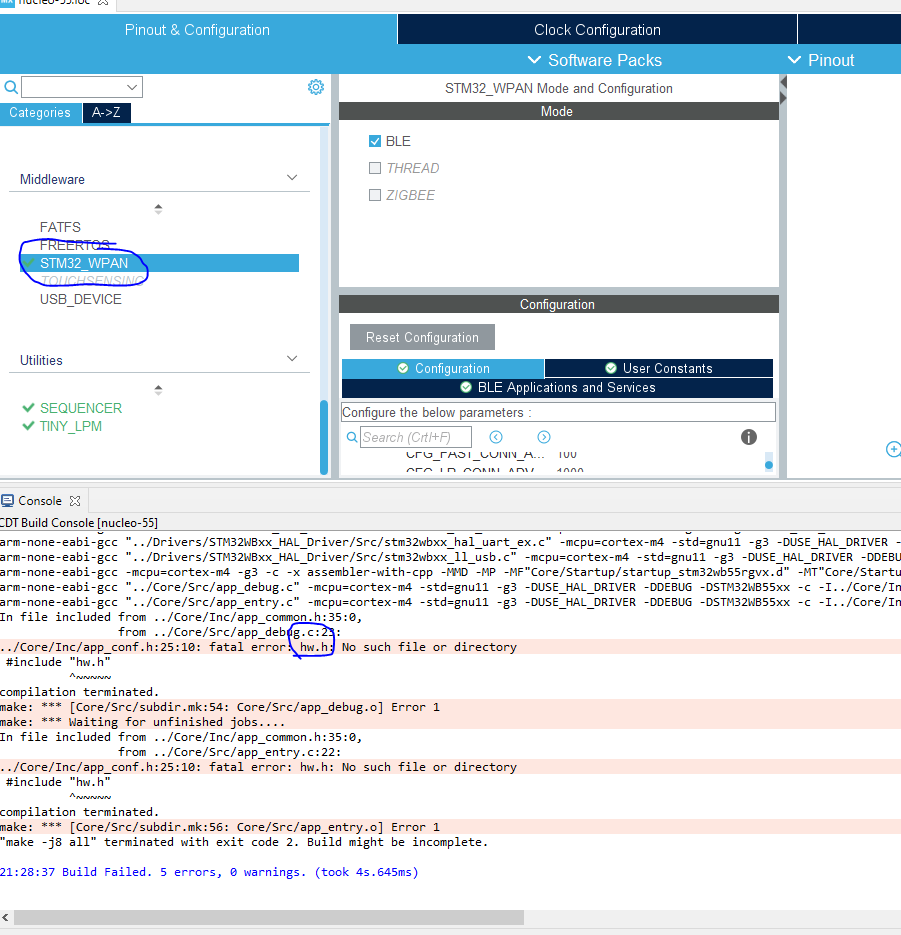Click the search magnifier icon above Categories

11,88
